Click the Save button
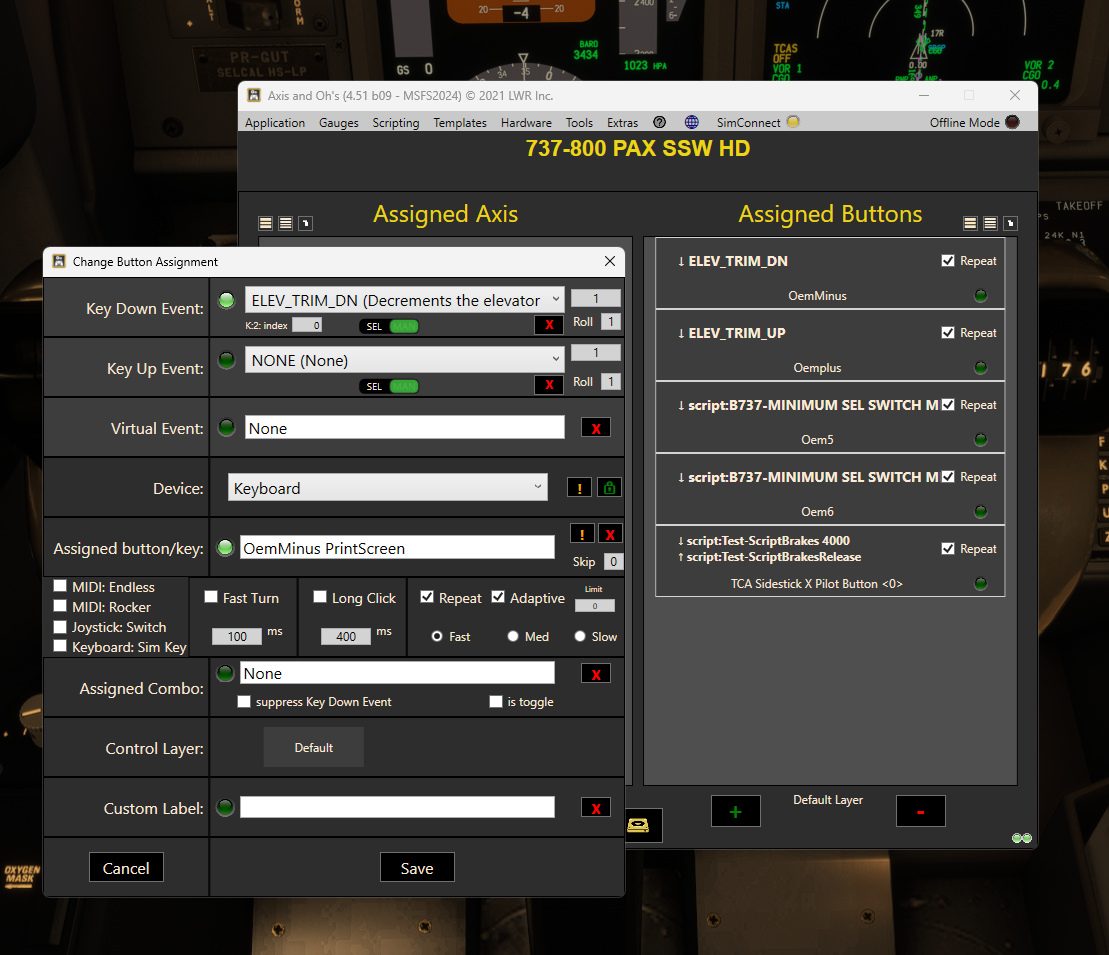1109x955 pixels. click(417, 867)
